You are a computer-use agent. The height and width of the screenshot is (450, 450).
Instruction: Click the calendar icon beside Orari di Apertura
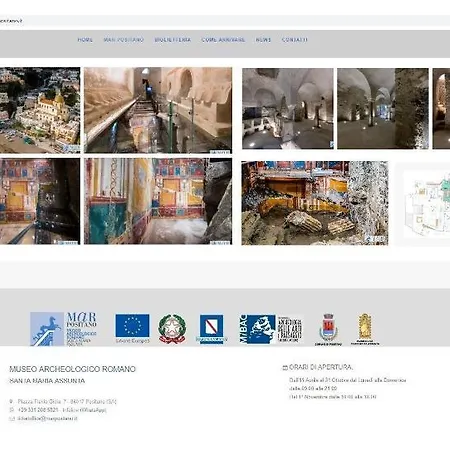click(x=285, y=368)
